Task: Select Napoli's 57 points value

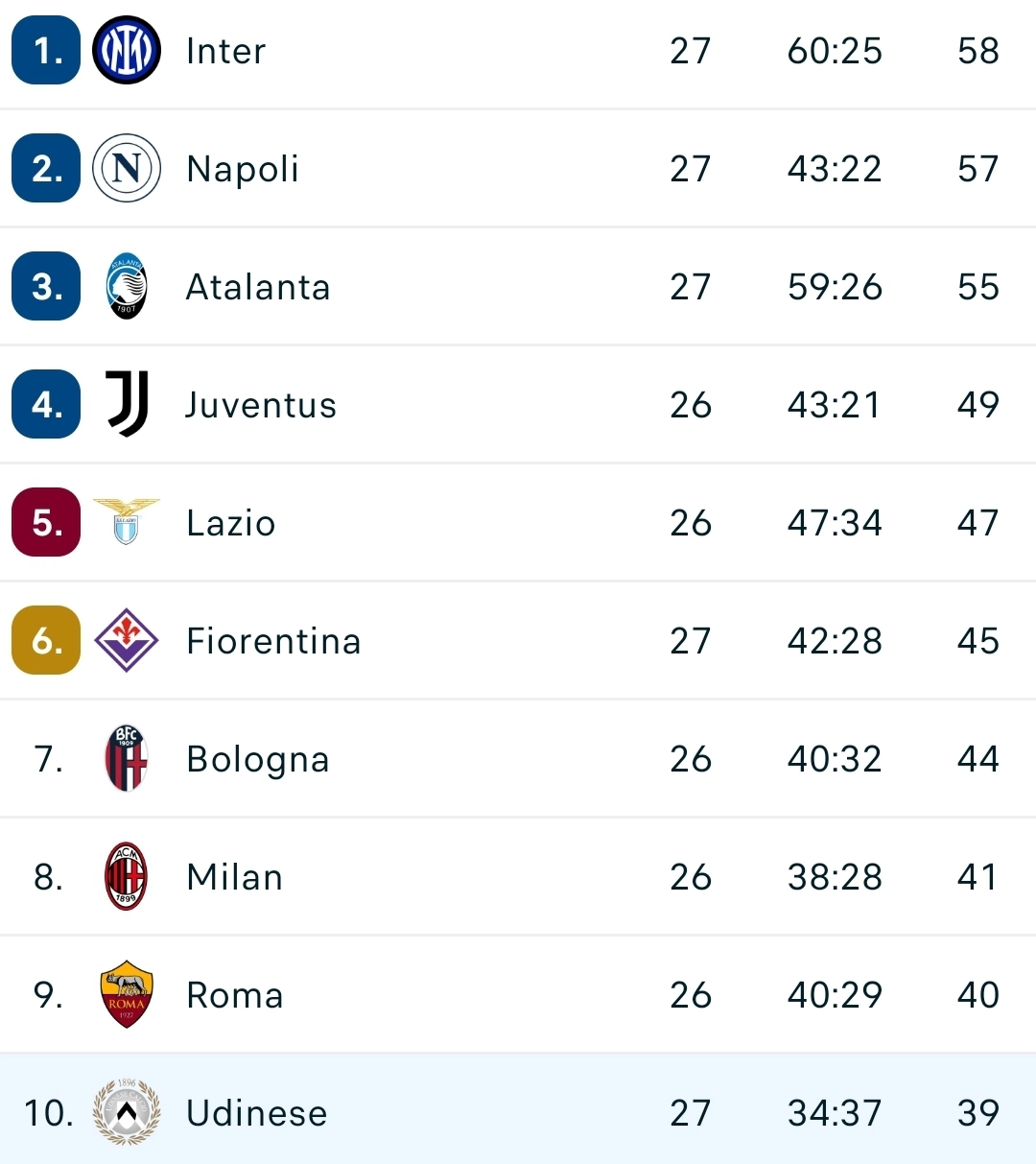Action: (x=978, y=169)
